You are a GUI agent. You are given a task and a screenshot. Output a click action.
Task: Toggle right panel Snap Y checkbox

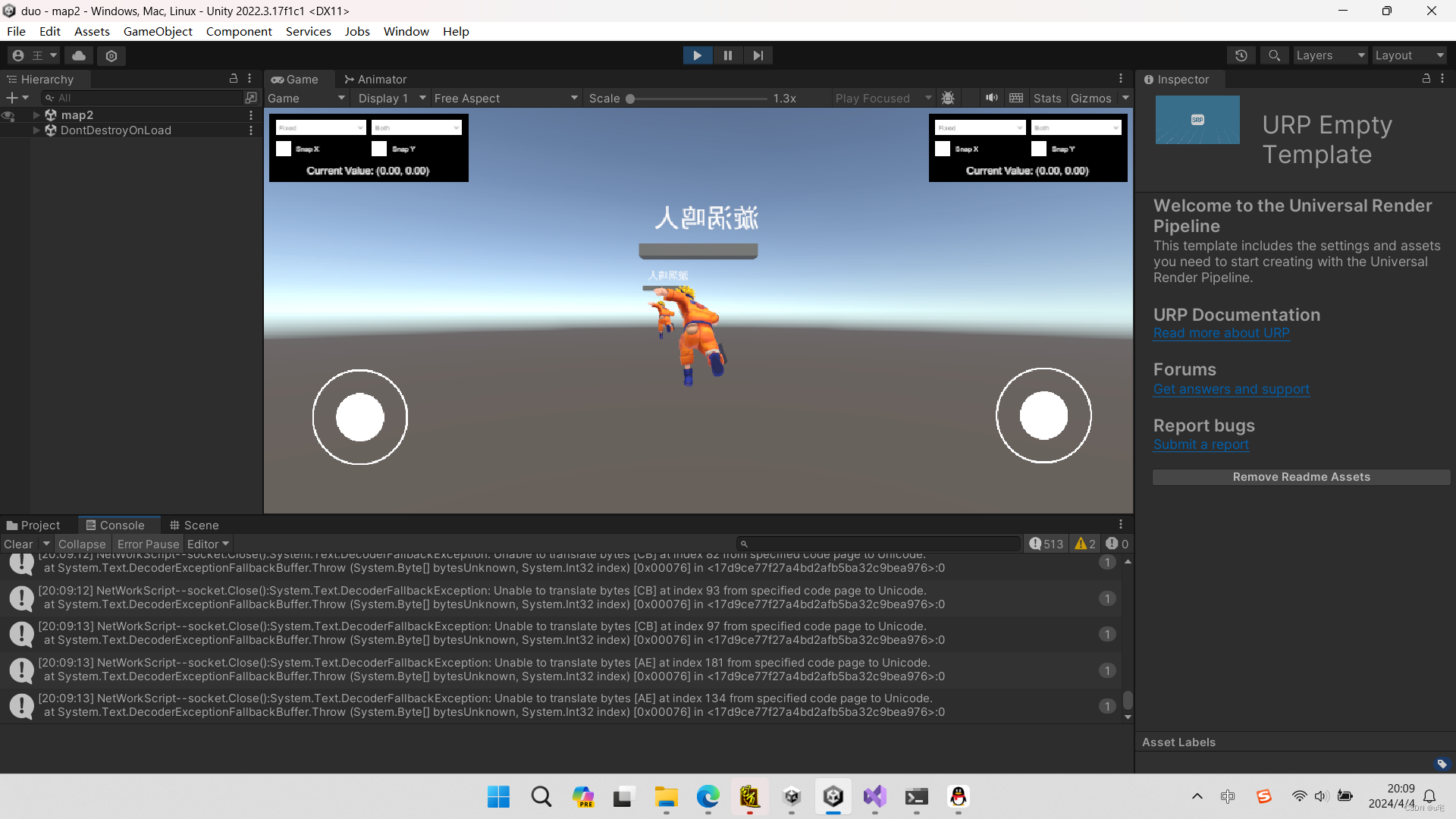point(1039,149)
